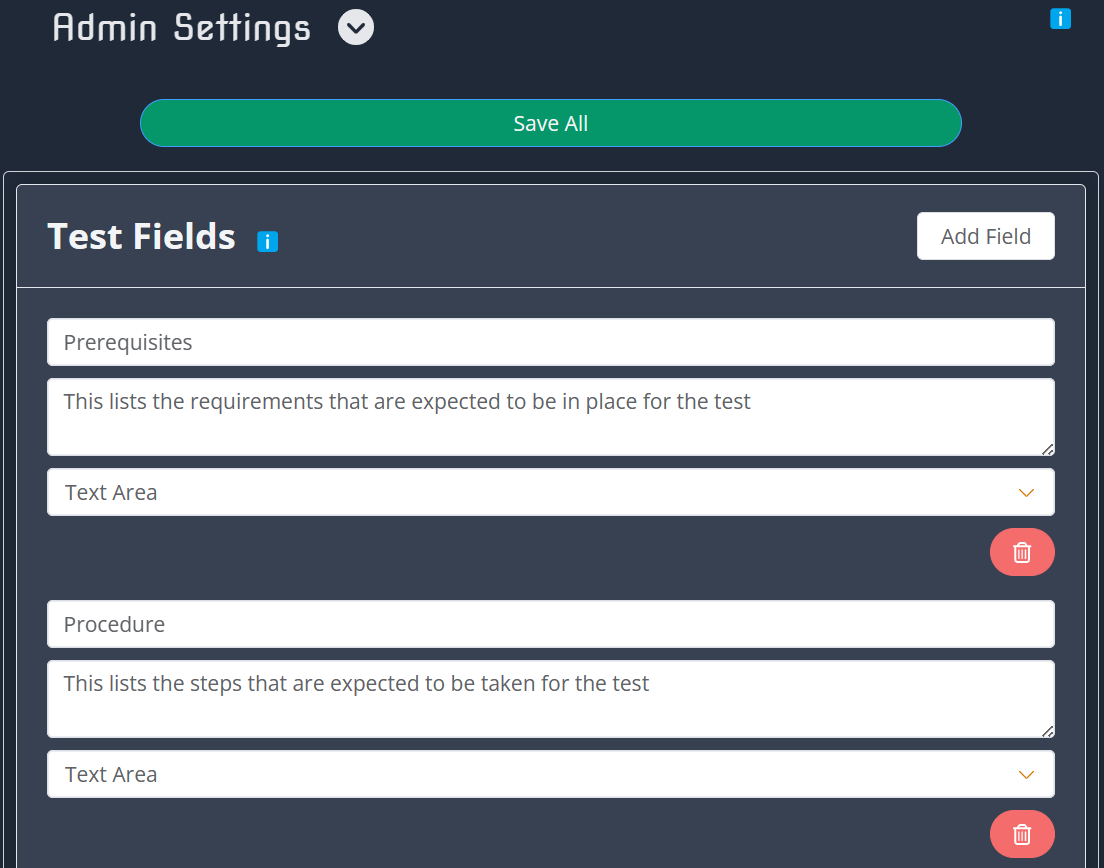
Task: Select the Prerequisites name input field
Action: 550,341
